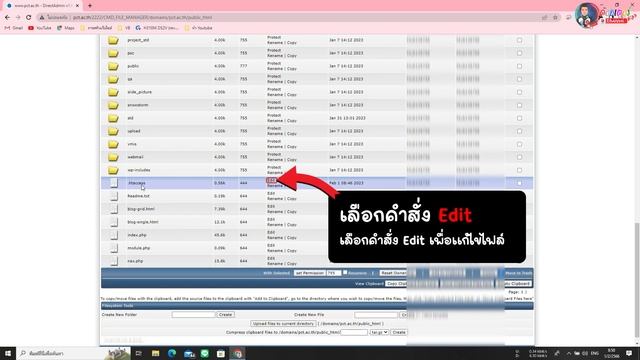Open the Gmail bookmark
The height and width of the screenshot is (360, 640).
[x=14, y=28]
